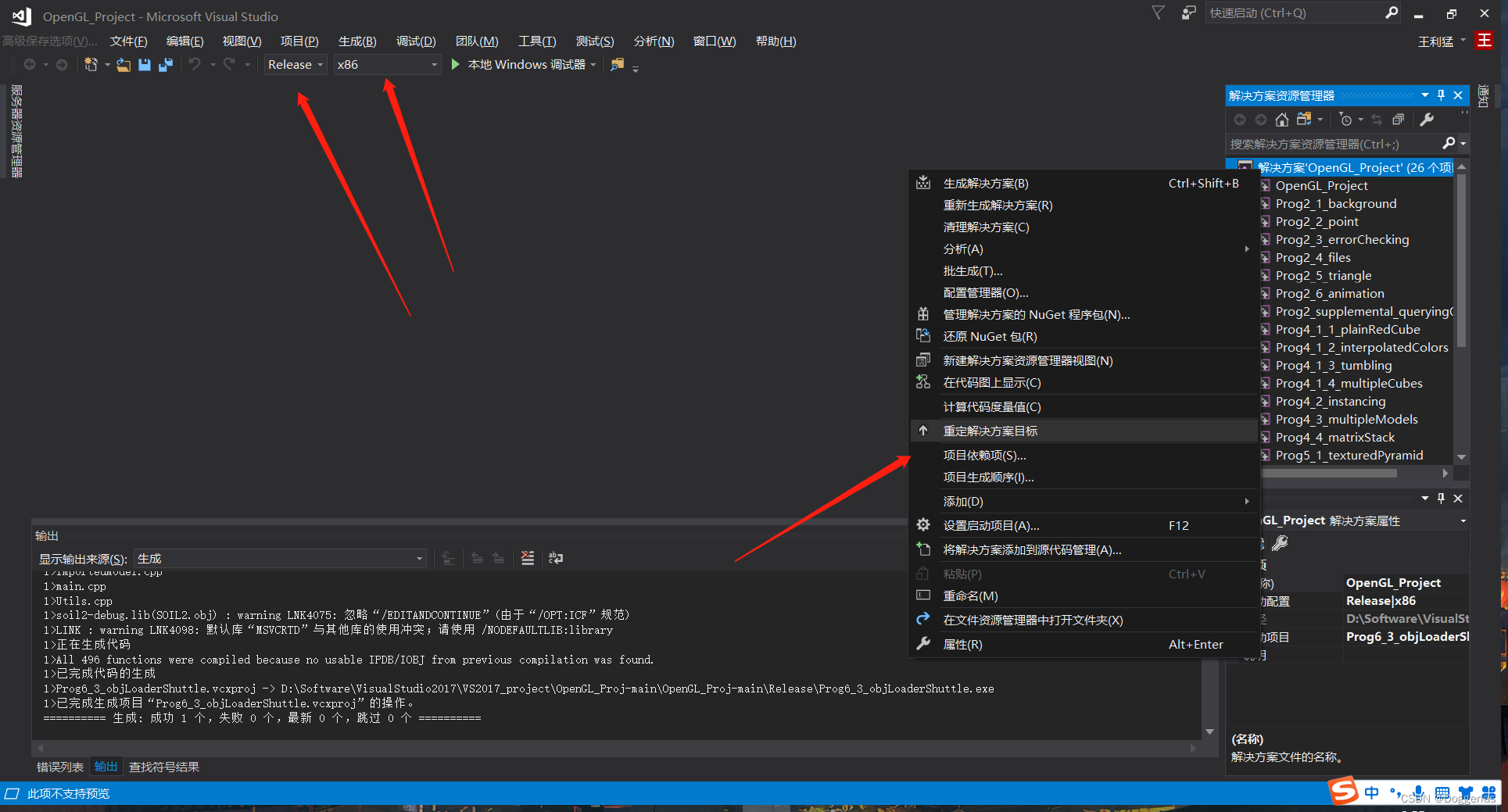1508x812 pixels.
Task: Click the Save All toolbar icon
Action: [x=165, y=65]
